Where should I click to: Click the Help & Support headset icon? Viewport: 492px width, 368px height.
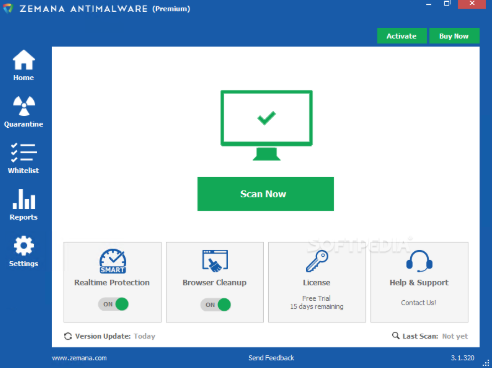[x=419, y=261]
